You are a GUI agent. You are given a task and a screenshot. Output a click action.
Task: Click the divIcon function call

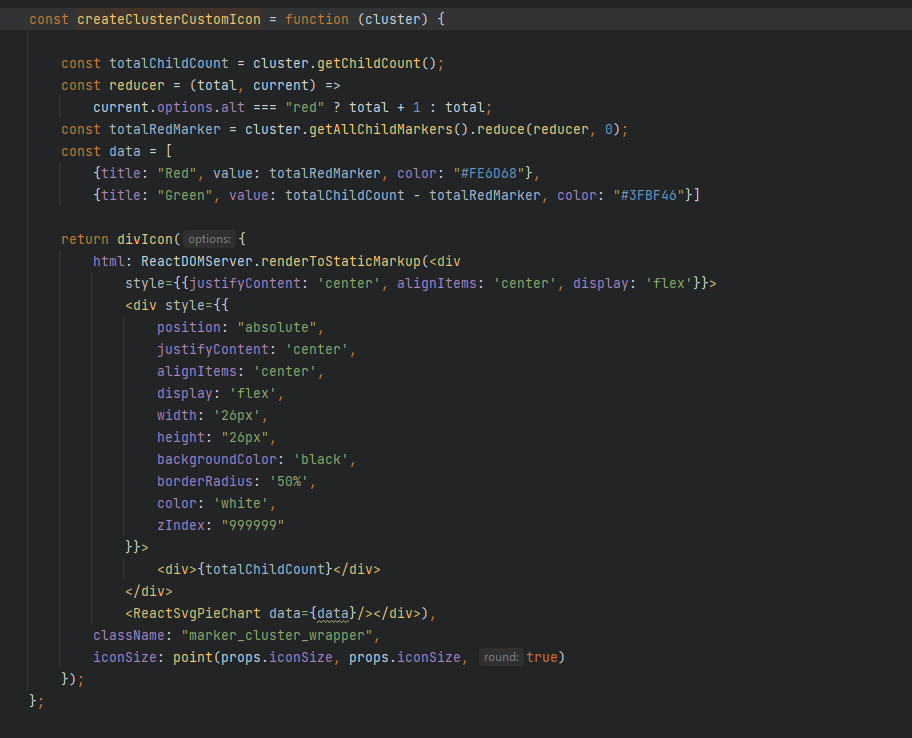tap(145, 239)
